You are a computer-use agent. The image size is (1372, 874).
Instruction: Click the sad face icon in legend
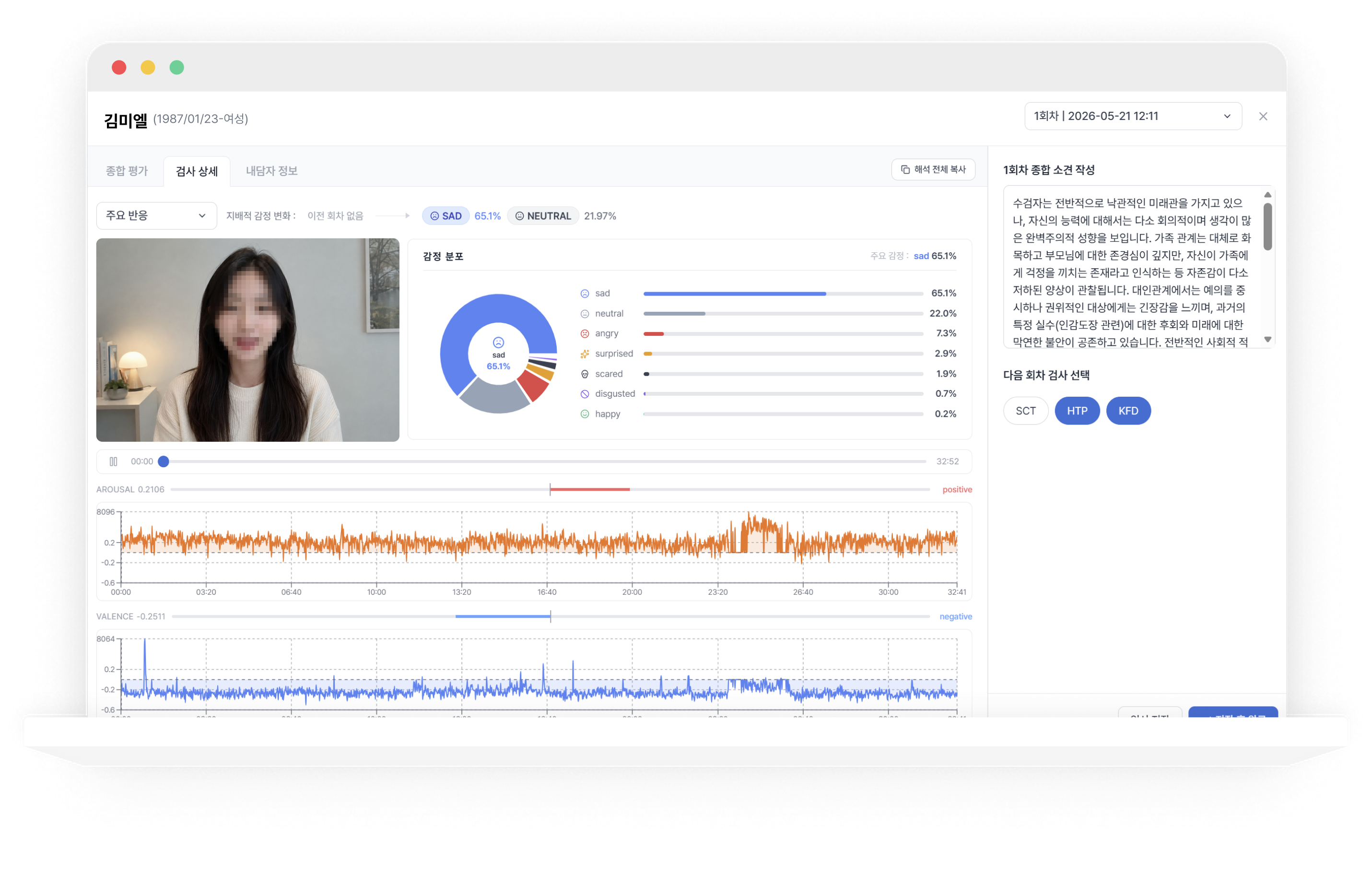click(x=585, y=294)
